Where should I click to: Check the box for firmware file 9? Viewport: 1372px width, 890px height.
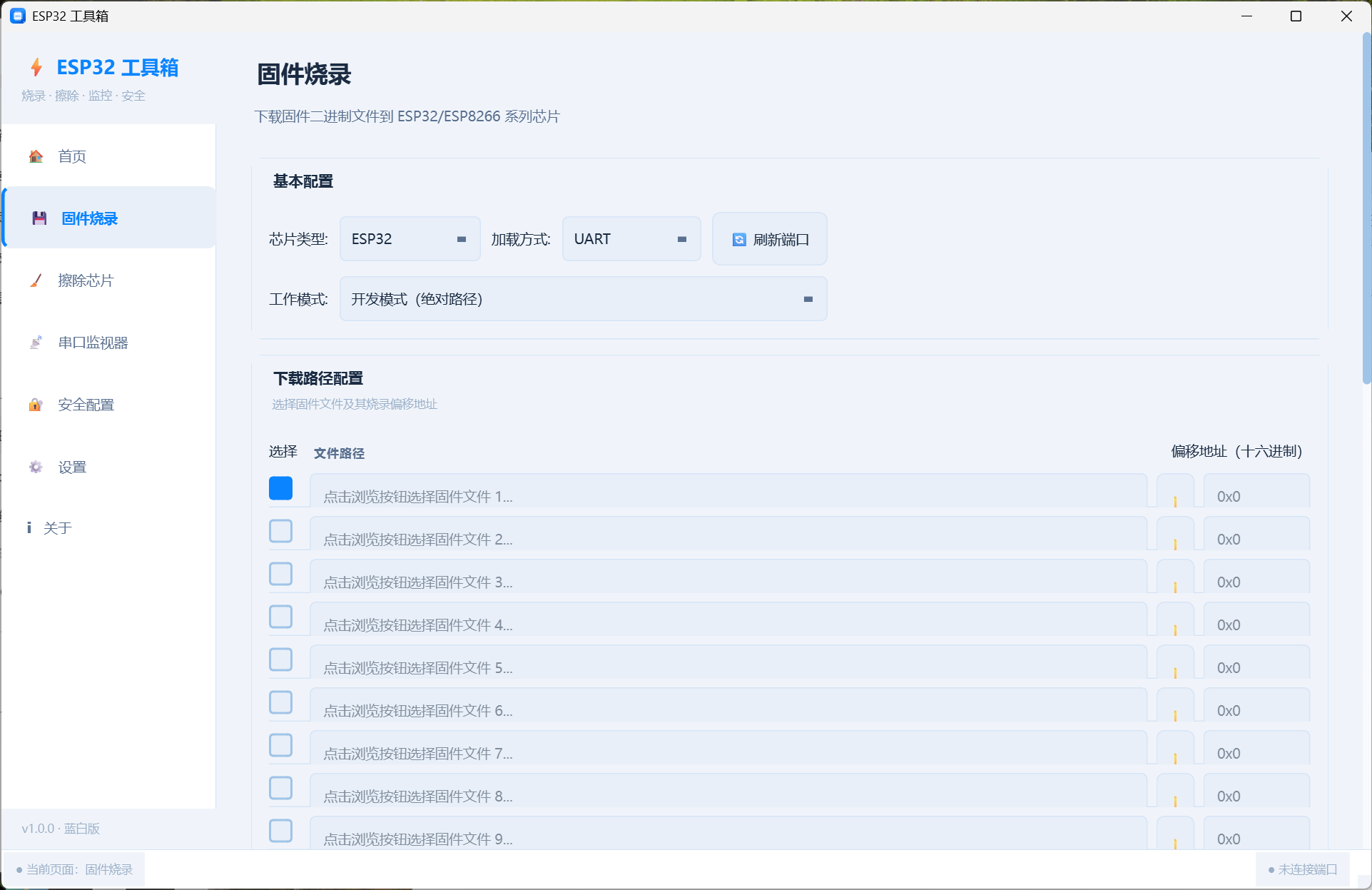pyautogui.click(x=281, y=831)
